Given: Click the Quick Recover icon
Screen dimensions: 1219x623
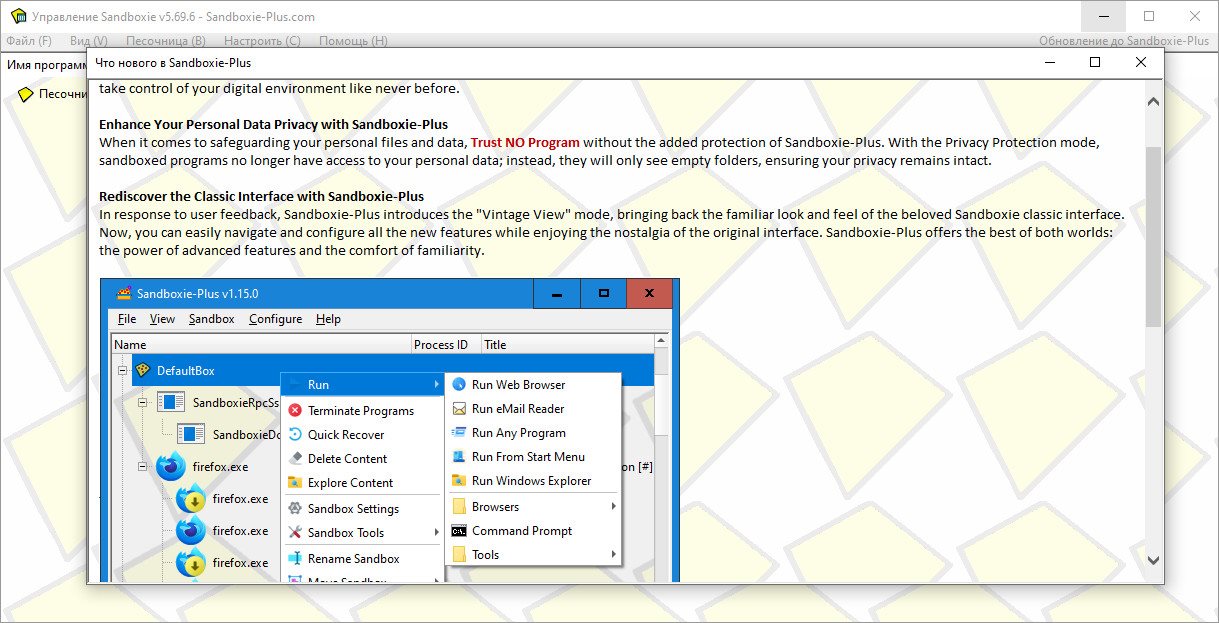Looking at the screenshot, I should (295, 434).
